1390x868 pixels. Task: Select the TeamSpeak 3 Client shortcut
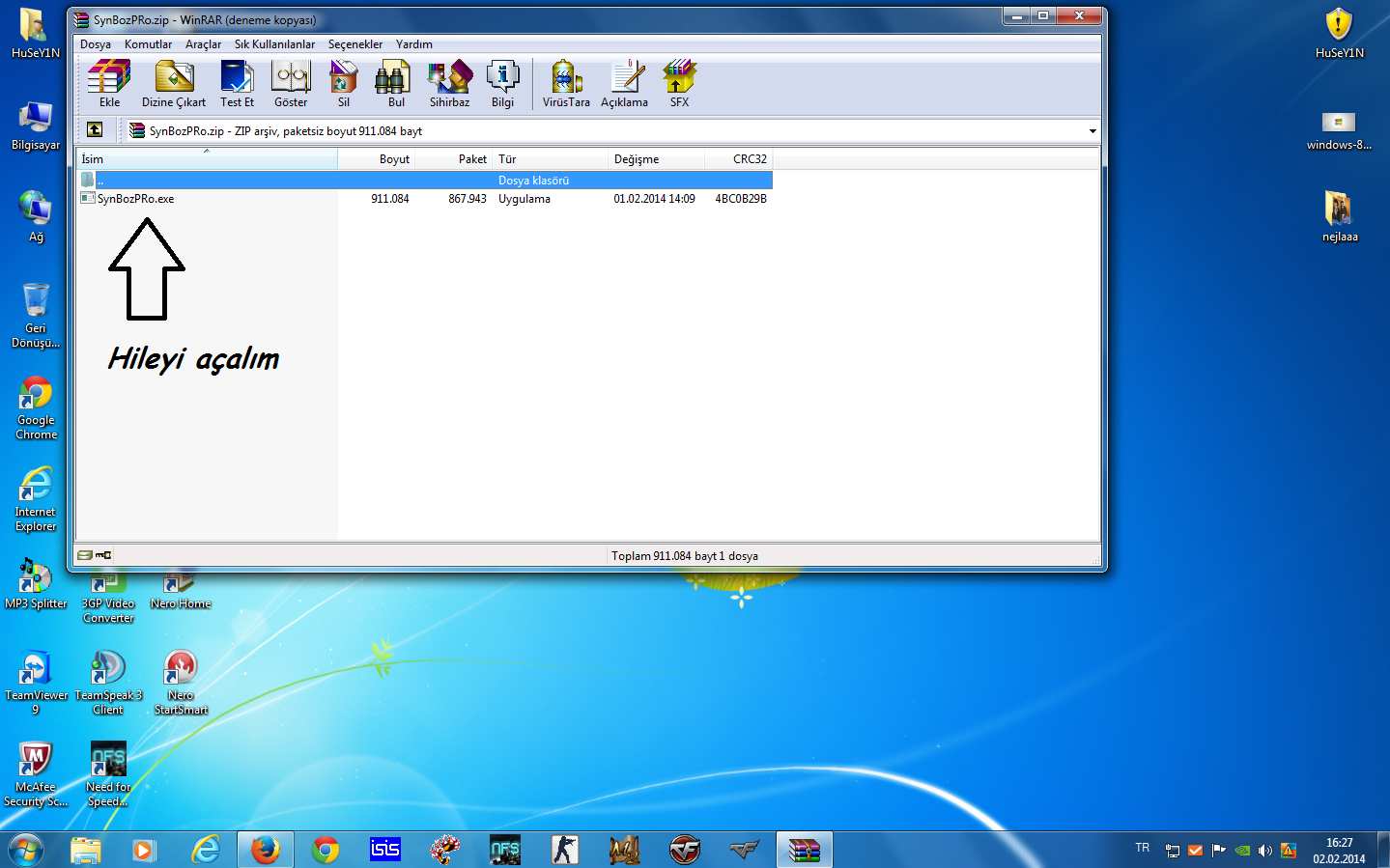coord(108,683)
